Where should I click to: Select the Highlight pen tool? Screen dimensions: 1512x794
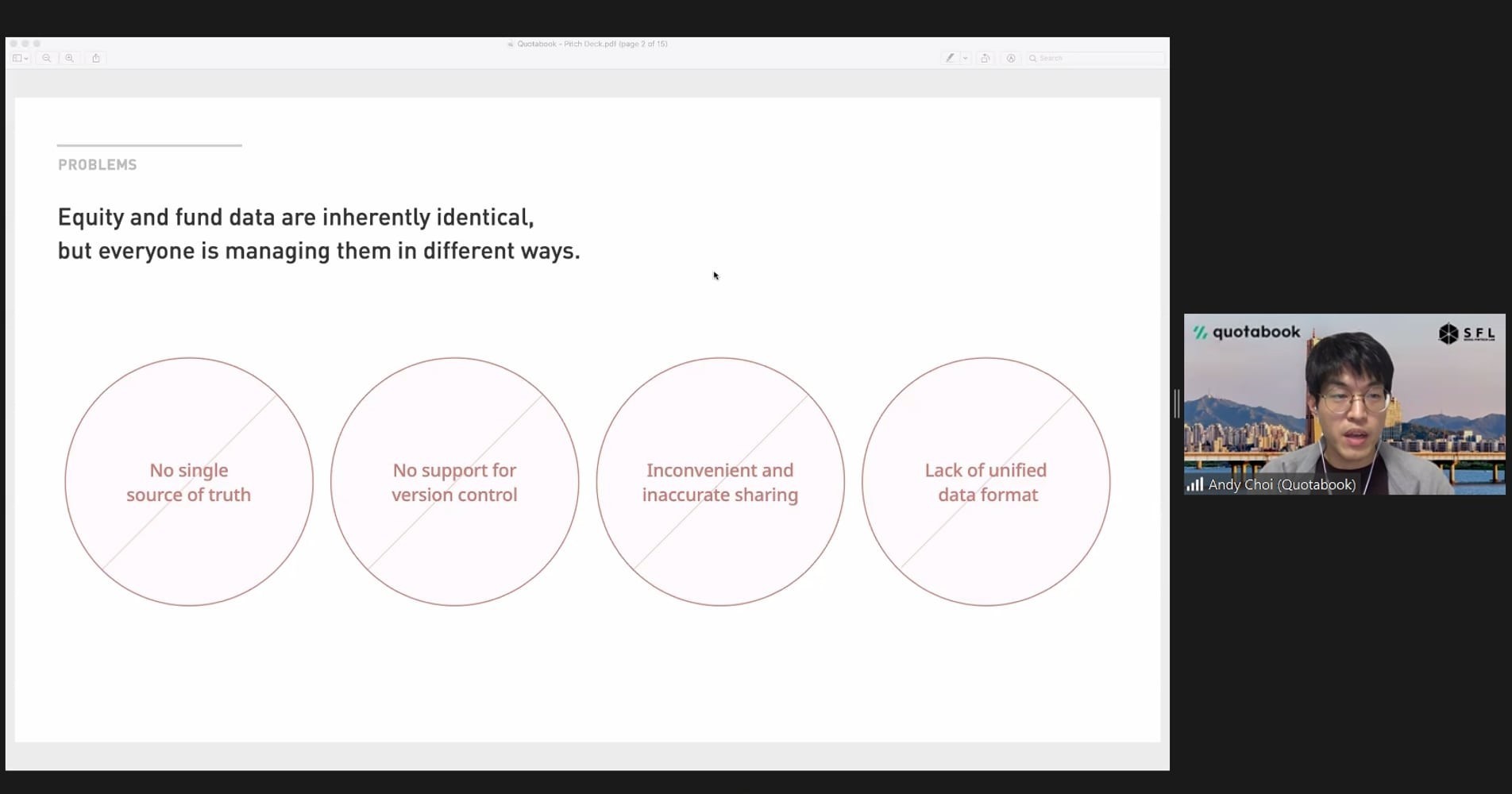coord(950,58)
